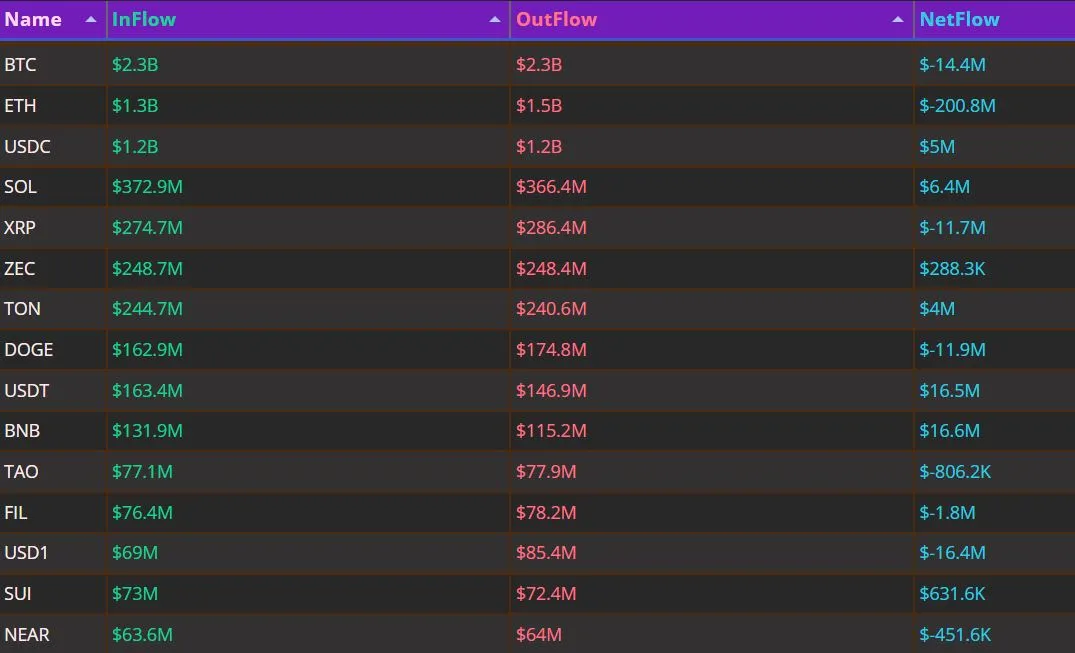
Task: Open the ETH asset row
Action: [x=538, y=106]
